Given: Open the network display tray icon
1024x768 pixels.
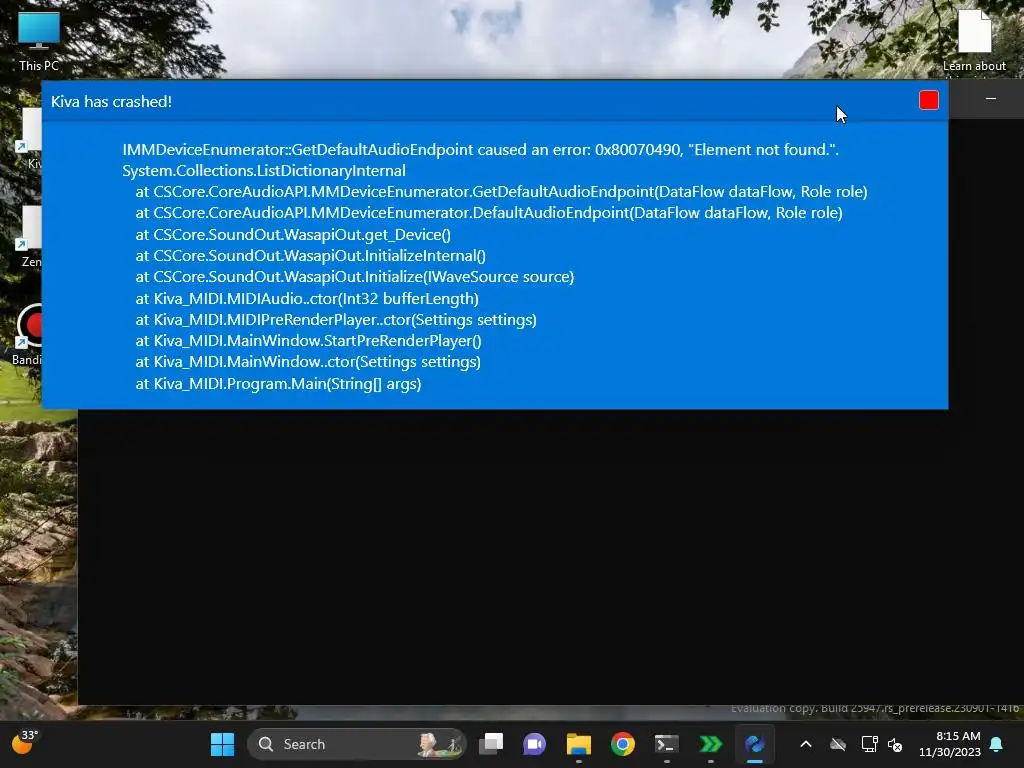Looking at the screenshot, I should 869,744.
